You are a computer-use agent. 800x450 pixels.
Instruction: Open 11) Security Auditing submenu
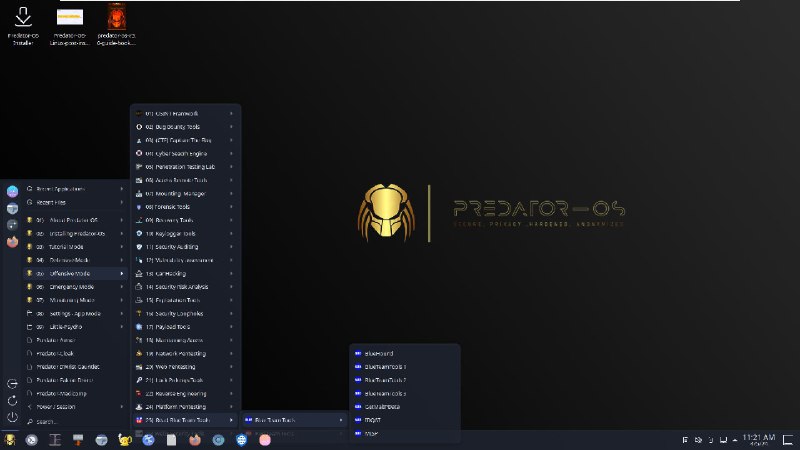[185, 246]
